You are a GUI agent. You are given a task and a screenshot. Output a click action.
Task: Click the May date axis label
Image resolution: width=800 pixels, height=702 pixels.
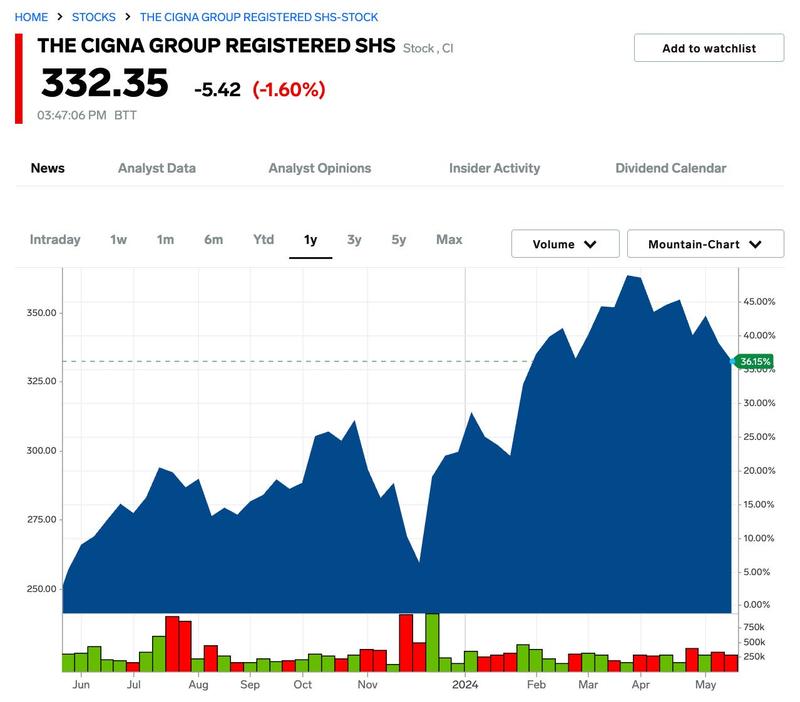tap(706, 685)
